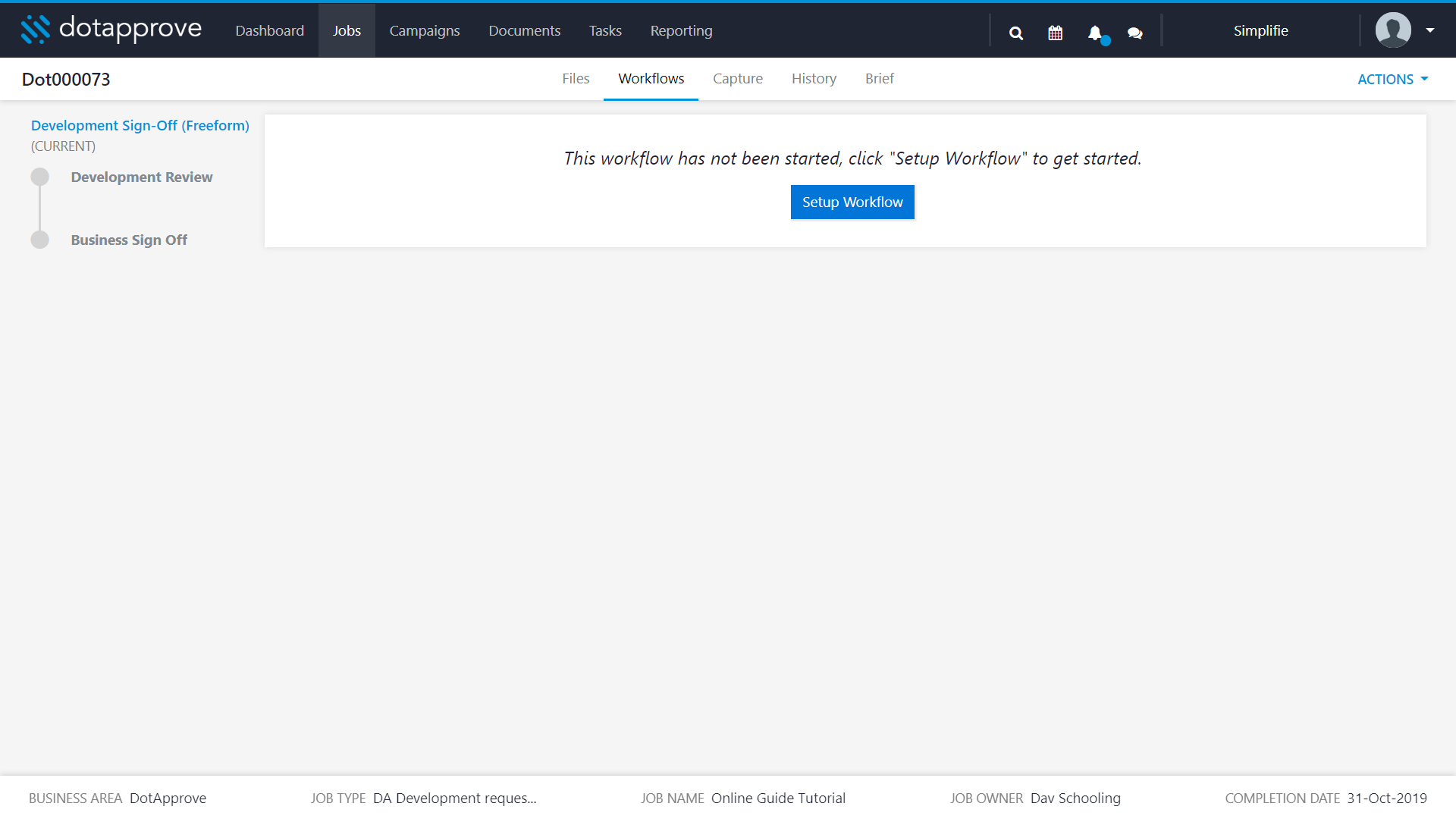Image resolution: width=1456 pixels, height=819 pixels.
Task: Click the DA Development reques... job type
Action: click(x=454, y=798)
